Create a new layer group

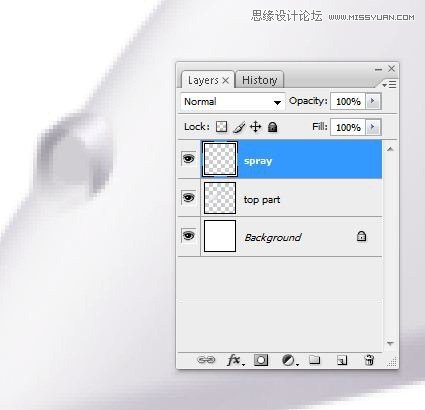pyautogui.click(x=315, y=360)
